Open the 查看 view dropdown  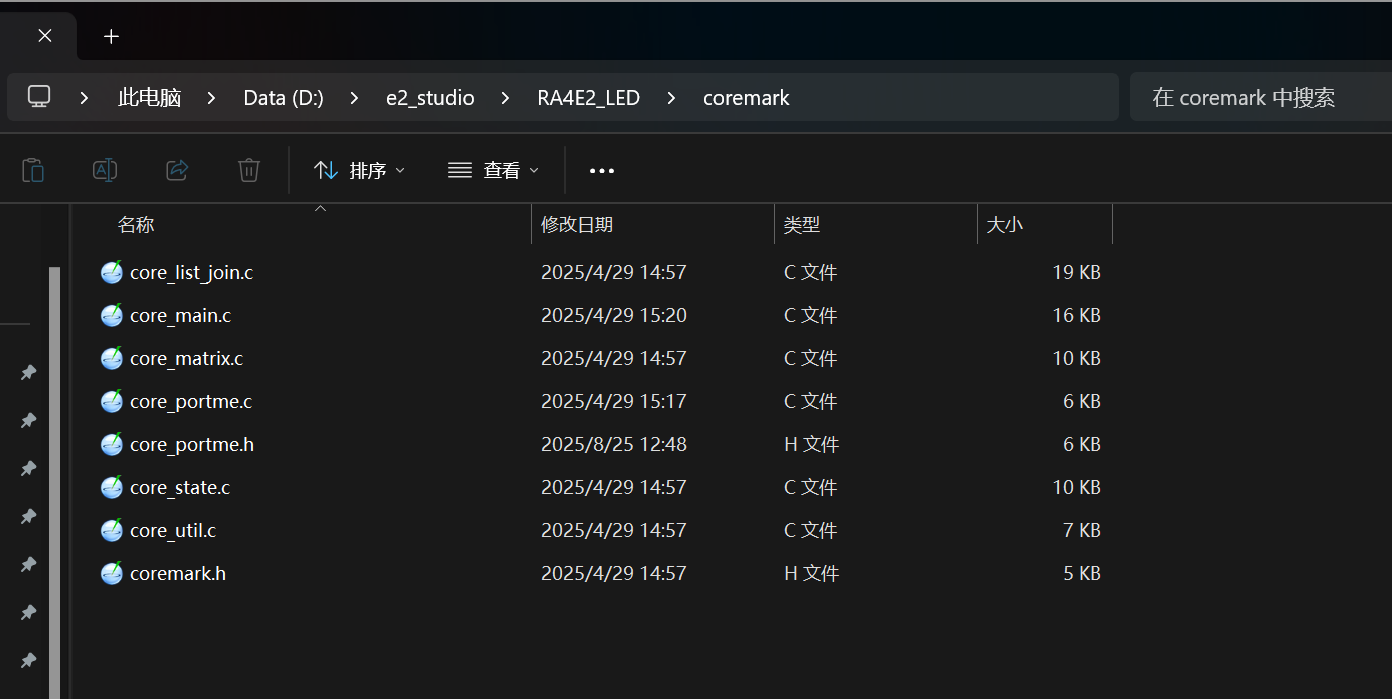(493, 171)
